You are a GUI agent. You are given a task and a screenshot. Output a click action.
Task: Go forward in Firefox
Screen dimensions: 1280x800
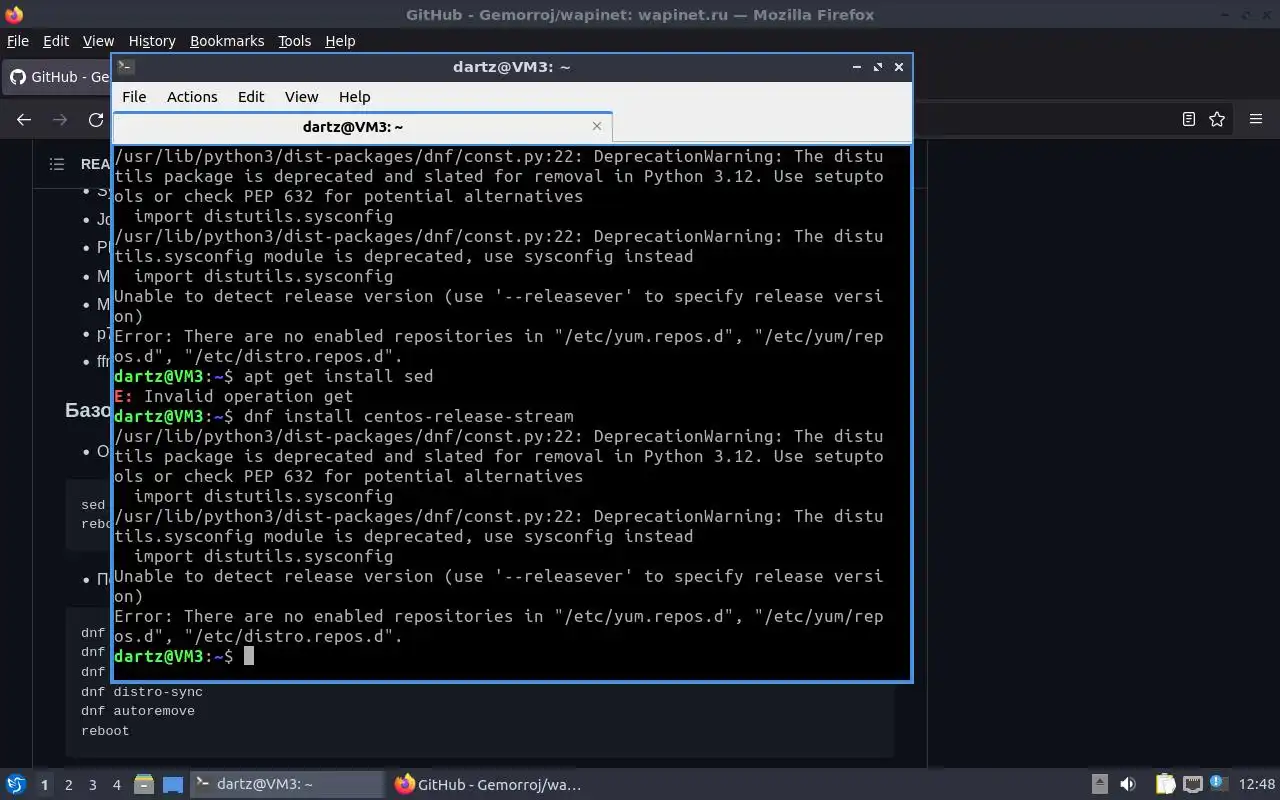tap(60, 119)
